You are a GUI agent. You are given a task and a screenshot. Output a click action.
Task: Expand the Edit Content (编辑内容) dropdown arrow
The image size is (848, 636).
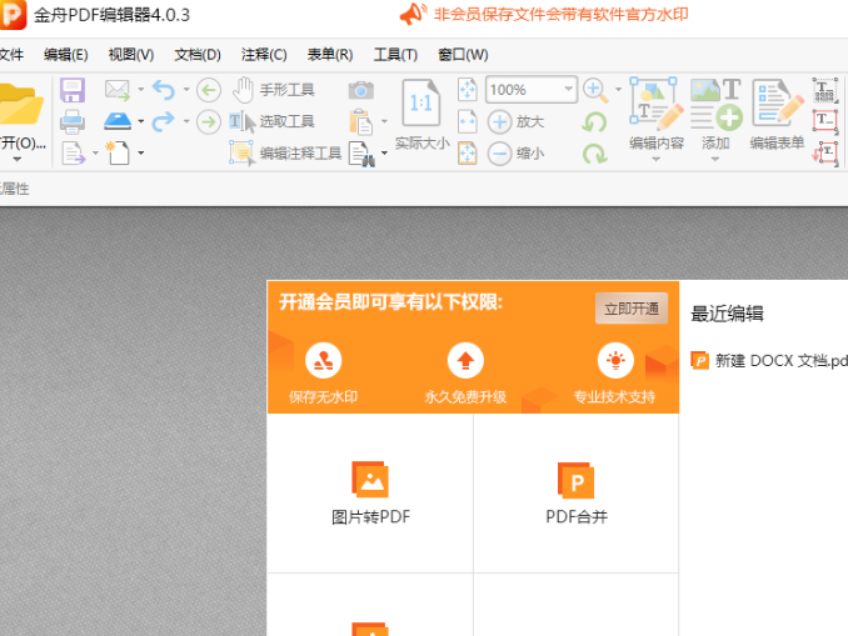[656, 160]
